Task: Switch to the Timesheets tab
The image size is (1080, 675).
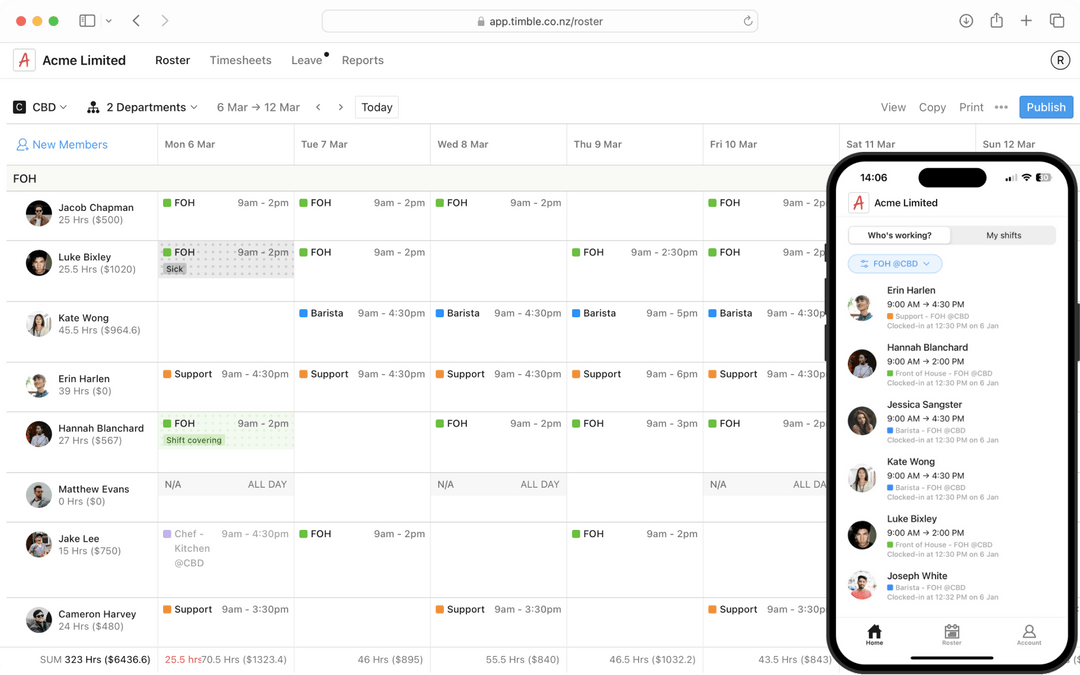Action: (x=240, y=60)
